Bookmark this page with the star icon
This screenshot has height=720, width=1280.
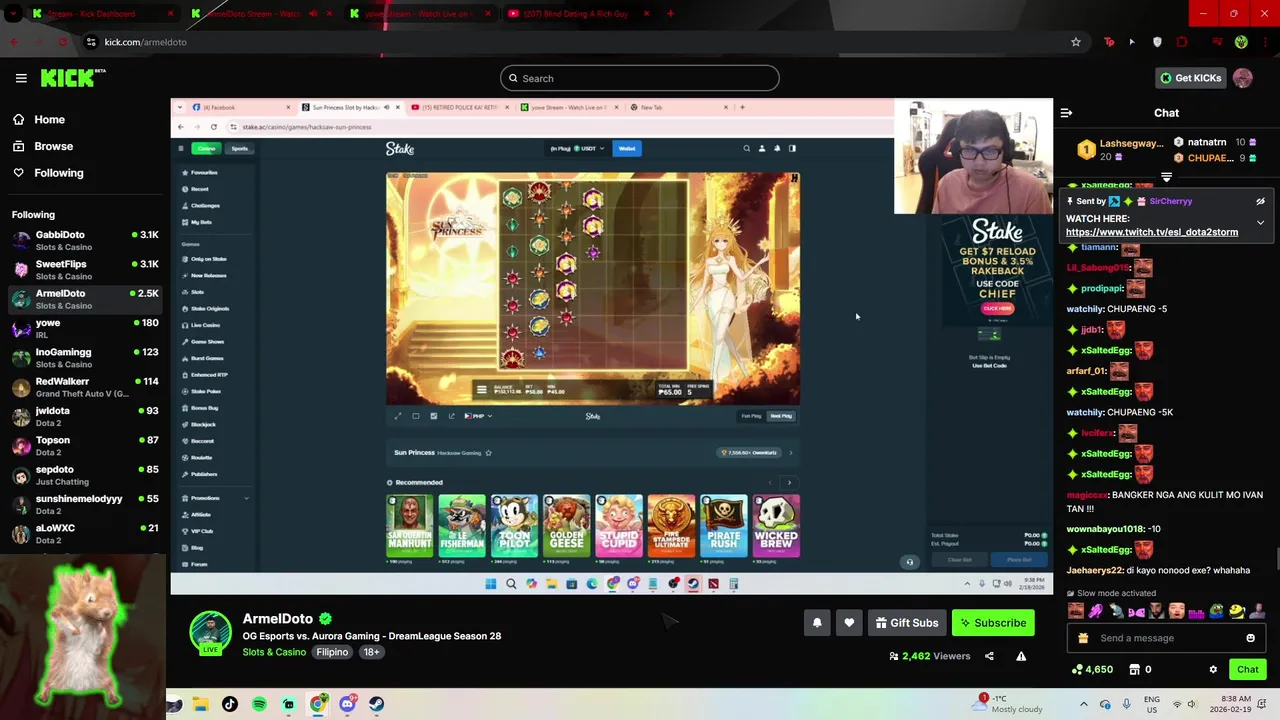[x=1076, y=42]
